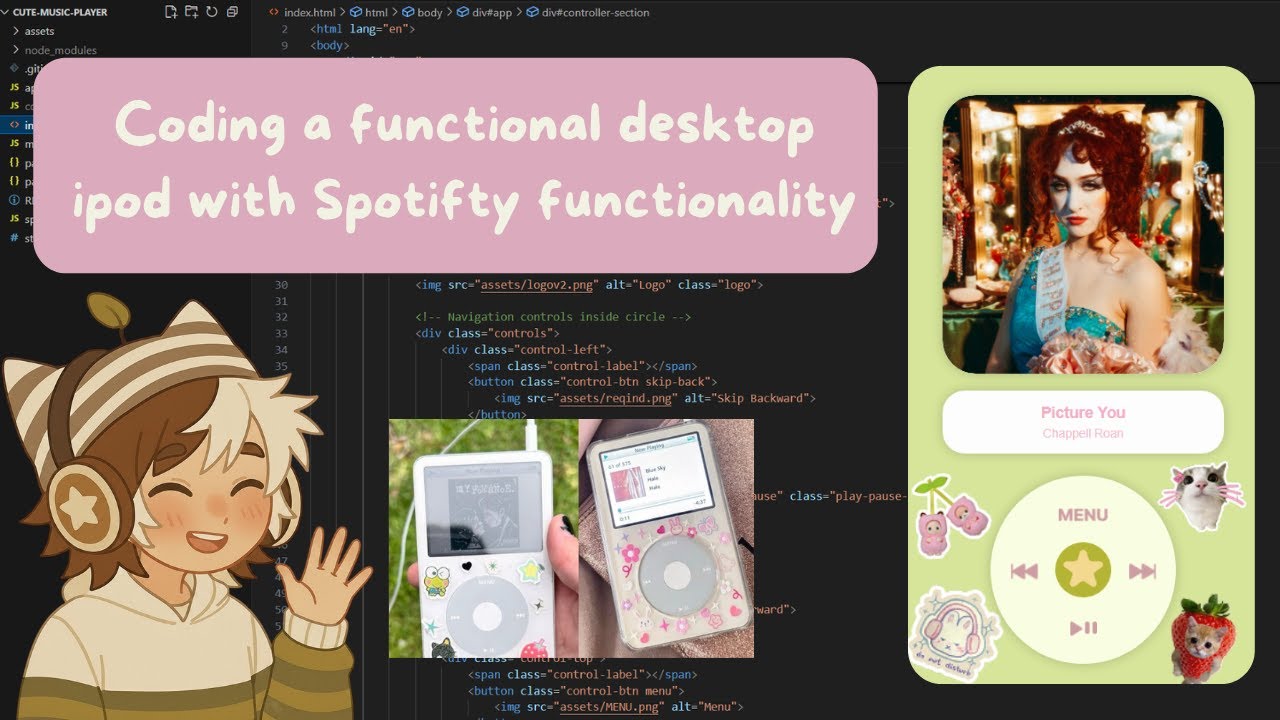Skip forward on the music player
1280x720 pixels.
click(x=1143, y=571)
